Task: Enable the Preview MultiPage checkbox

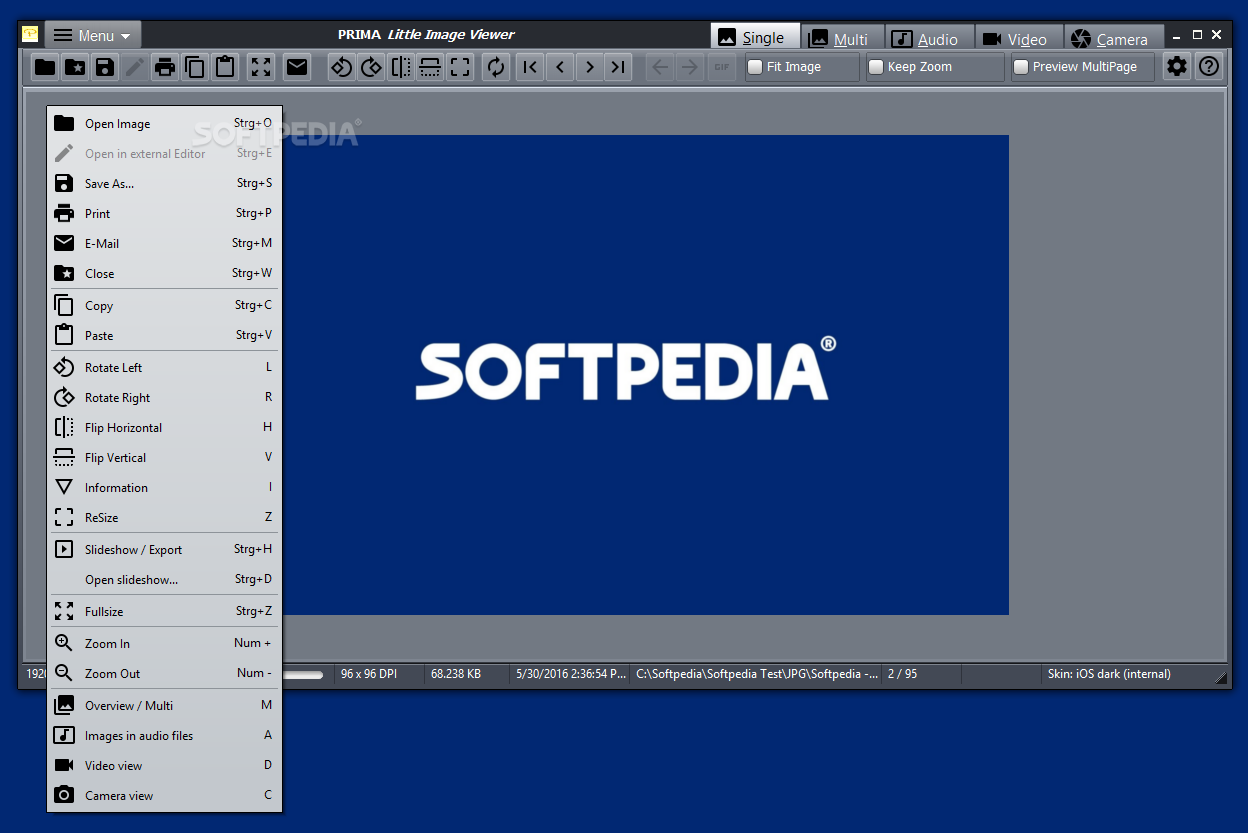Action: tap(1021, 67)
